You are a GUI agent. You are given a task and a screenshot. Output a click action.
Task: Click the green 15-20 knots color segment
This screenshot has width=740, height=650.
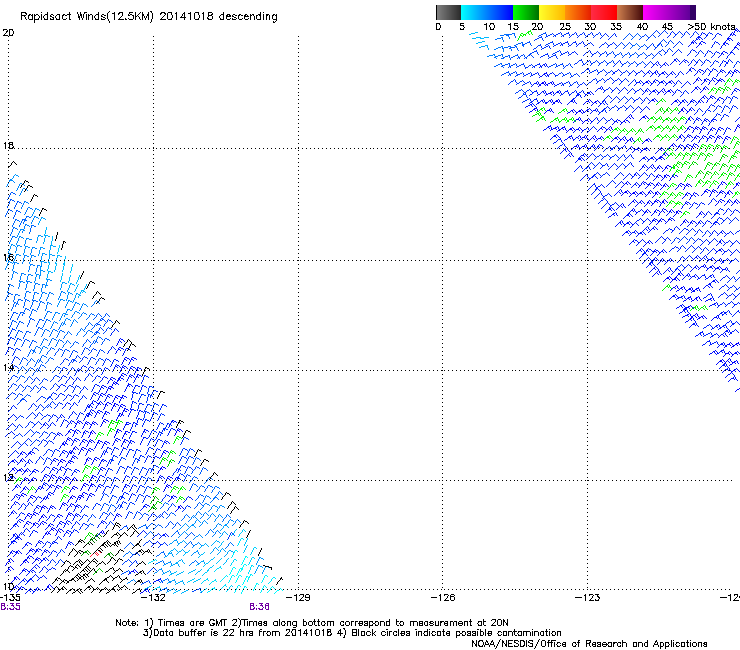pyautogui.click(x=526, y=12)
